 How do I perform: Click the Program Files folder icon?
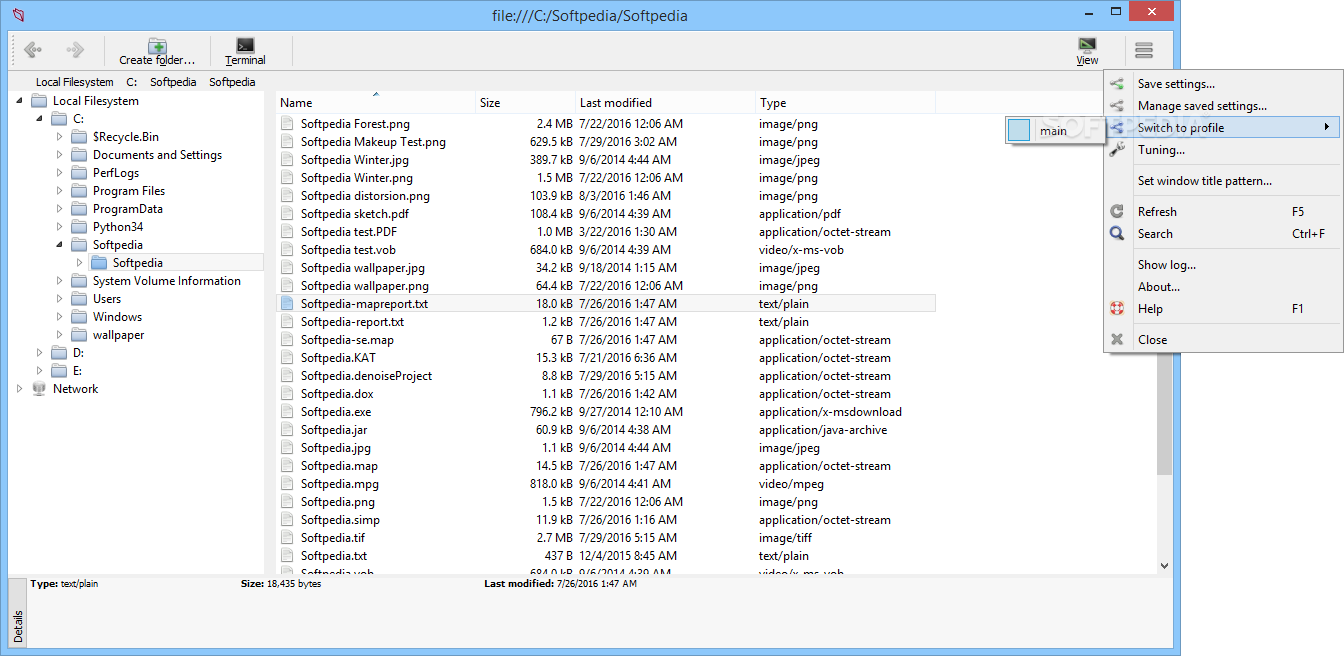pos(80,191)
